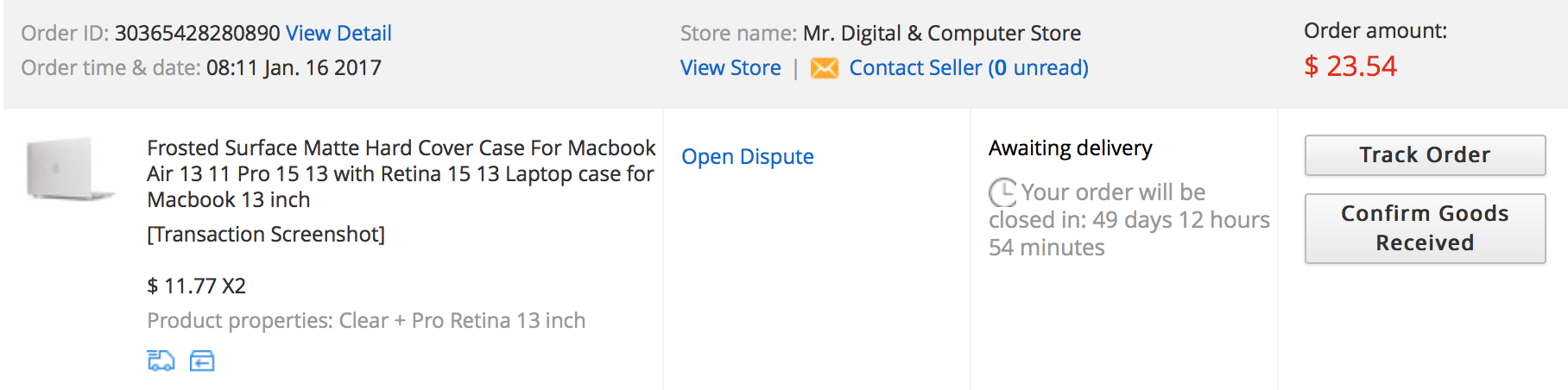Click the Awaiting delivery status text
Screen dimensions: 1568x390
[x=1070, y=148]
